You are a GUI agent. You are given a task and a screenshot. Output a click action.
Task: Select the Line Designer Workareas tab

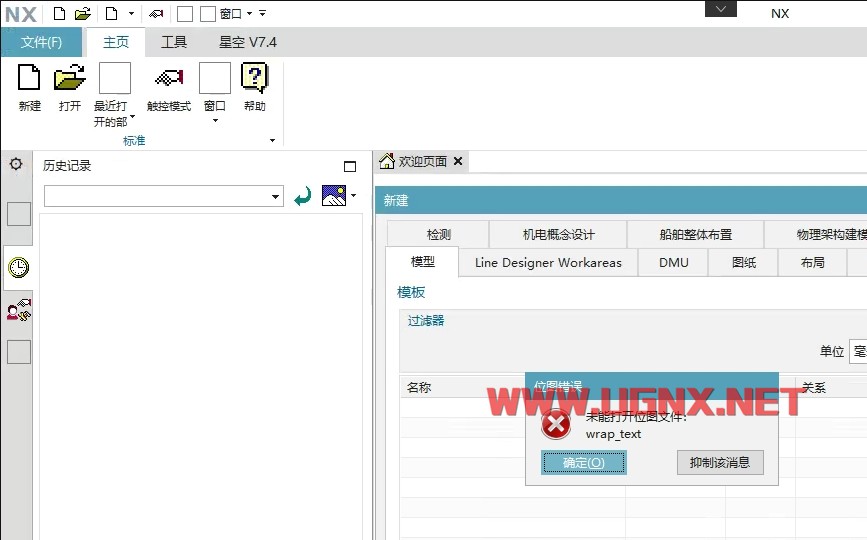[x=548, y=263]
